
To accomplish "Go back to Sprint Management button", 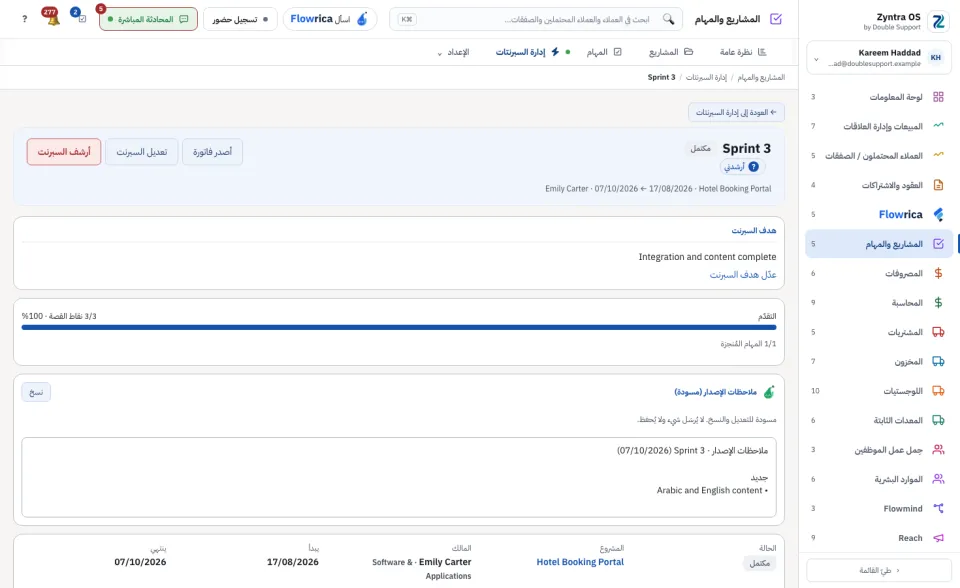I will pos(736,112).
